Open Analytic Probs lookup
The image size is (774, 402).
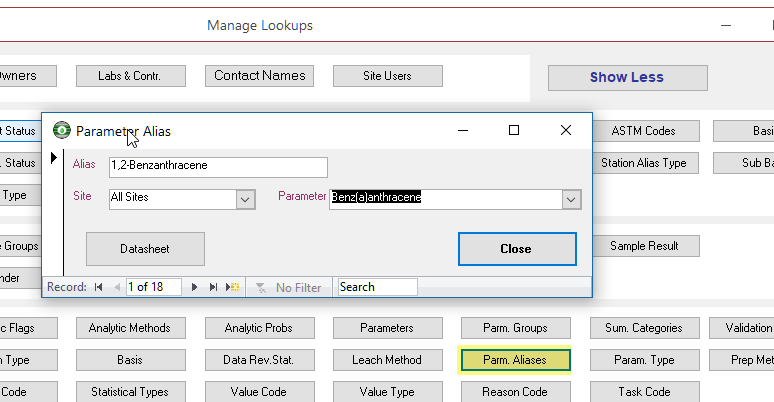pyautogui.click(x=260, y=328)
